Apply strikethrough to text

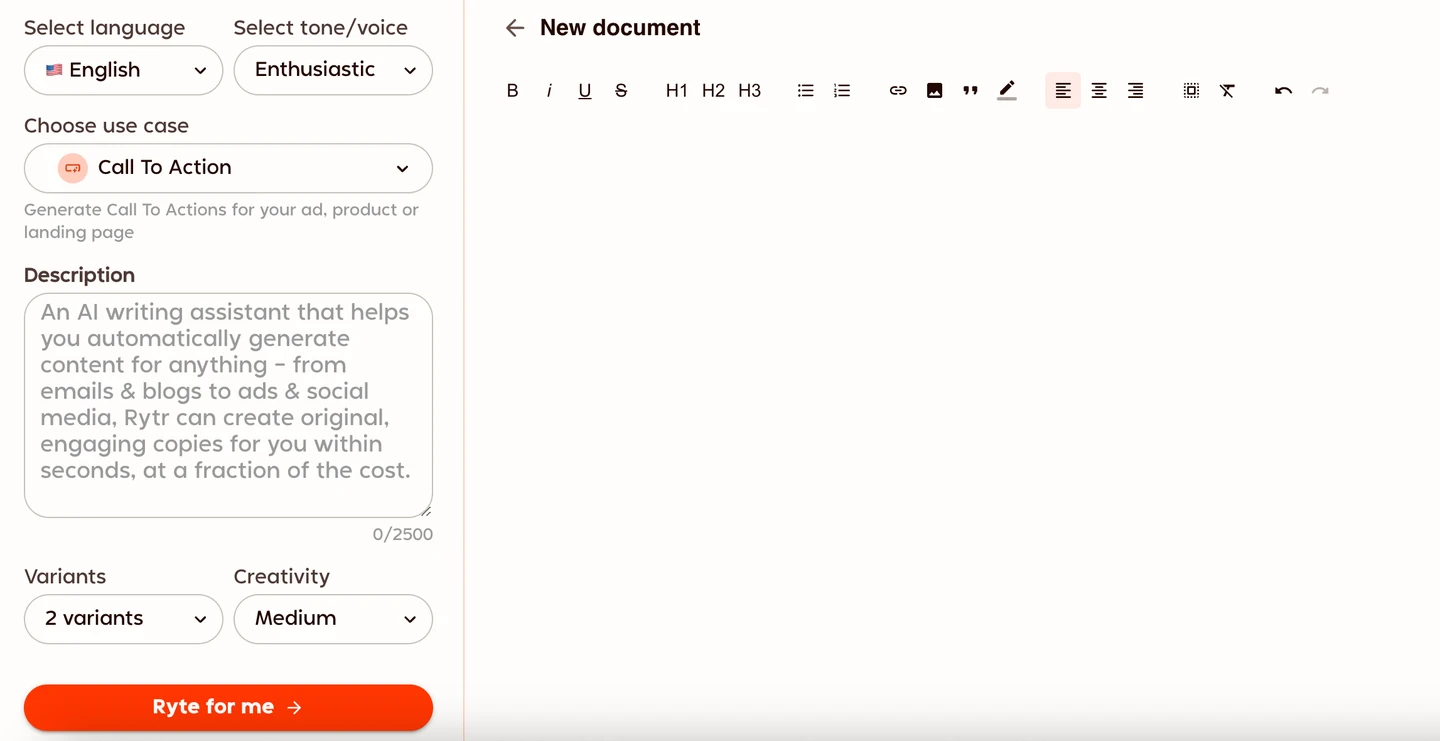coord(621,91)
